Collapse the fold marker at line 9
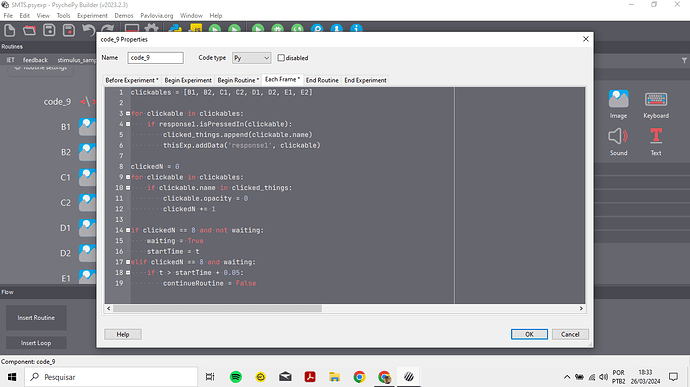690x387 pixels. point(128,177)
